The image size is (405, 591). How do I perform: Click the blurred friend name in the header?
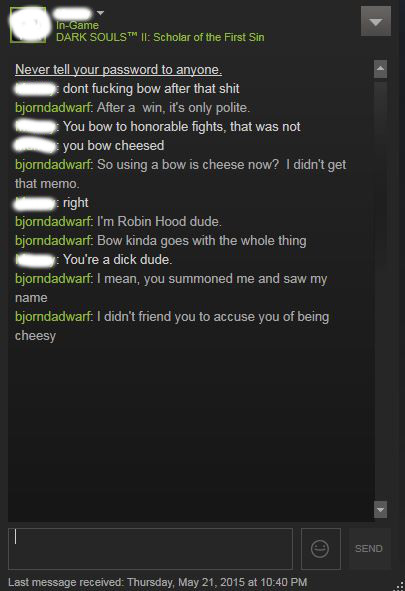tap(73, 14)
